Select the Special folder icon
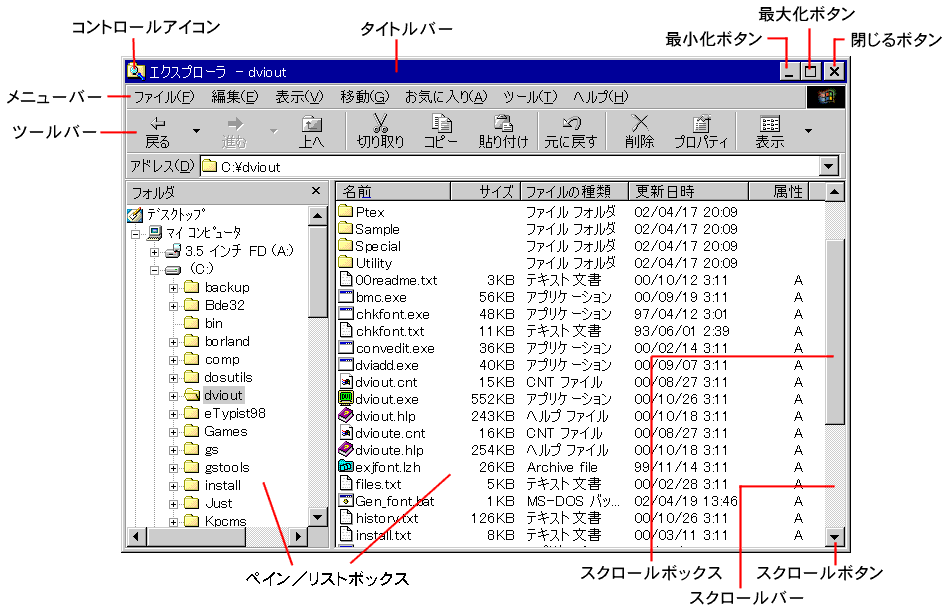 346,245
